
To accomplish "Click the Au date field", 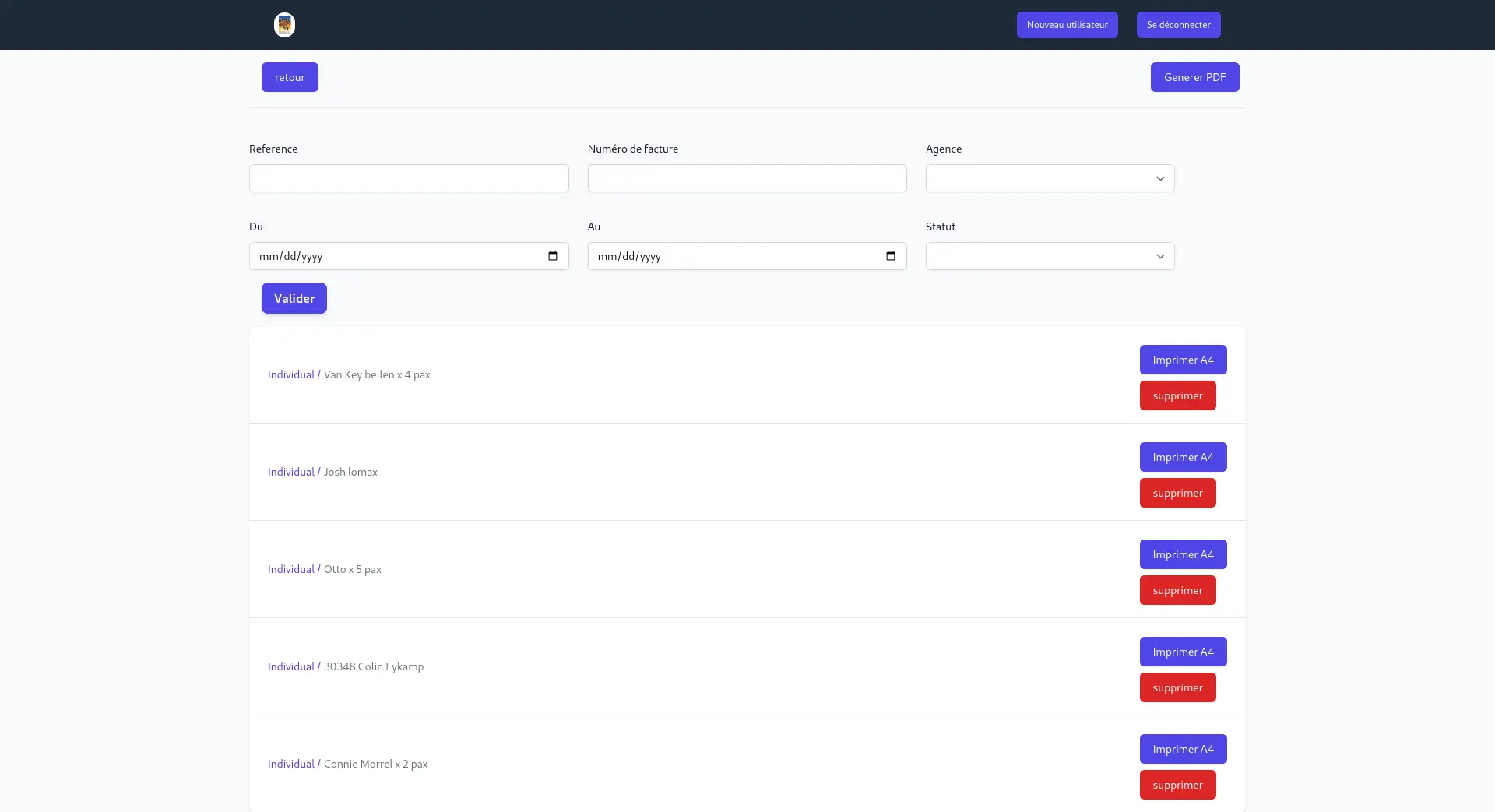I will point(747,256).
